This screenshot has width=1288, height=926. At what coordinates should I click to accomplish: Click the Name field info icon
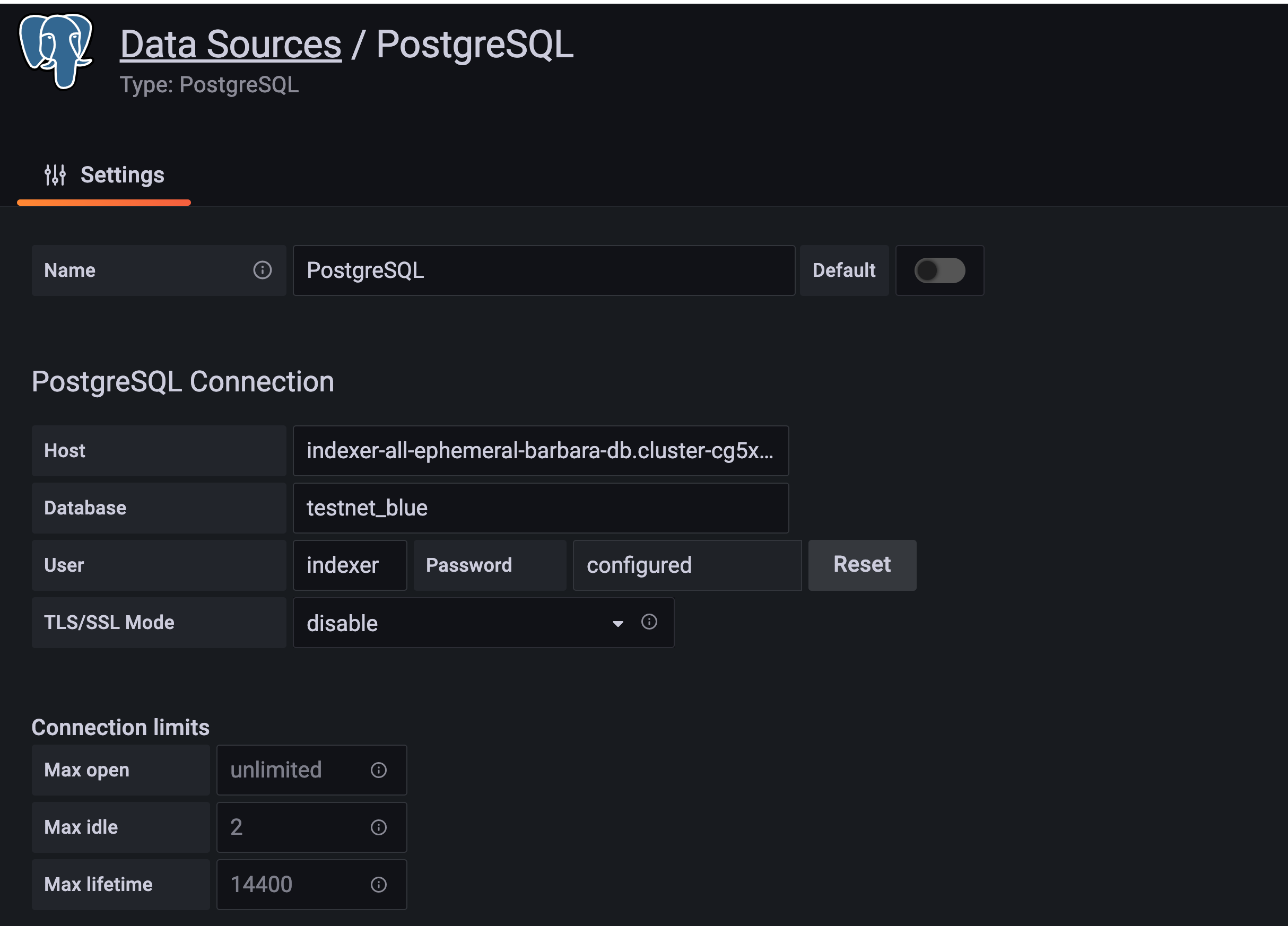(x=263, y=270)
